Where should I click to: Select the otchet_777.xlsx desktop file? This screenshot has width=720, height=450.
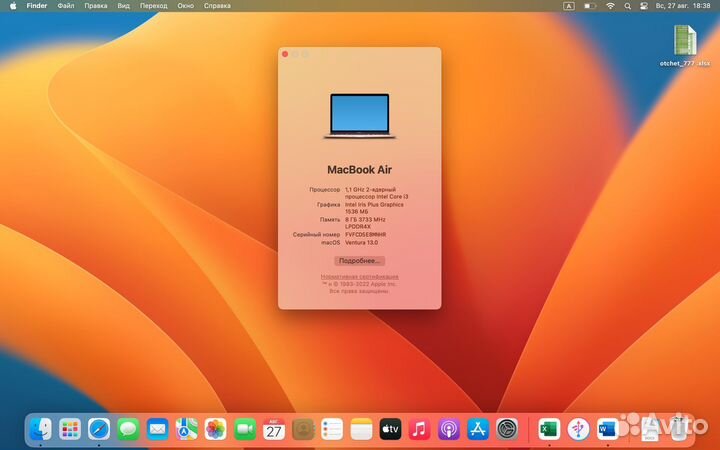tap(685, 46)
